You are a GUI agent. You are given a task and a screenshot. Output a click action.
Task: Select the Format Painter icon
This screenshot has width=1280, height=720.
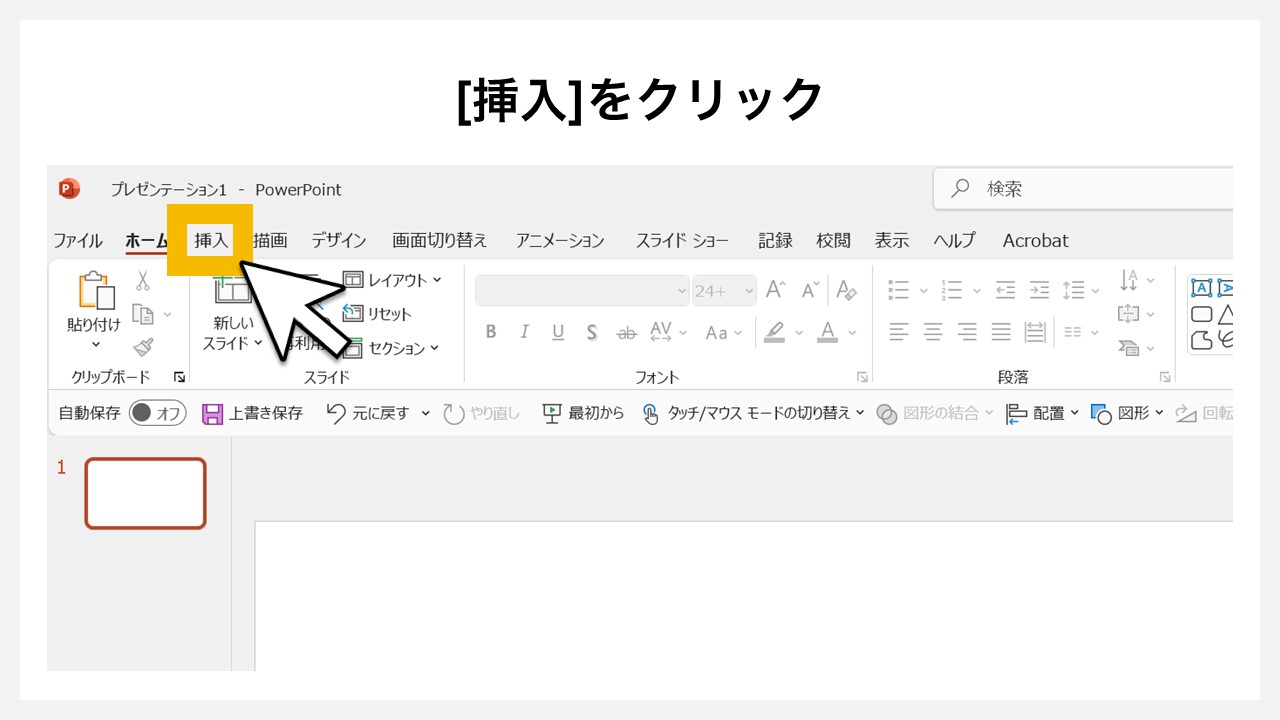[x=143, y=345]
